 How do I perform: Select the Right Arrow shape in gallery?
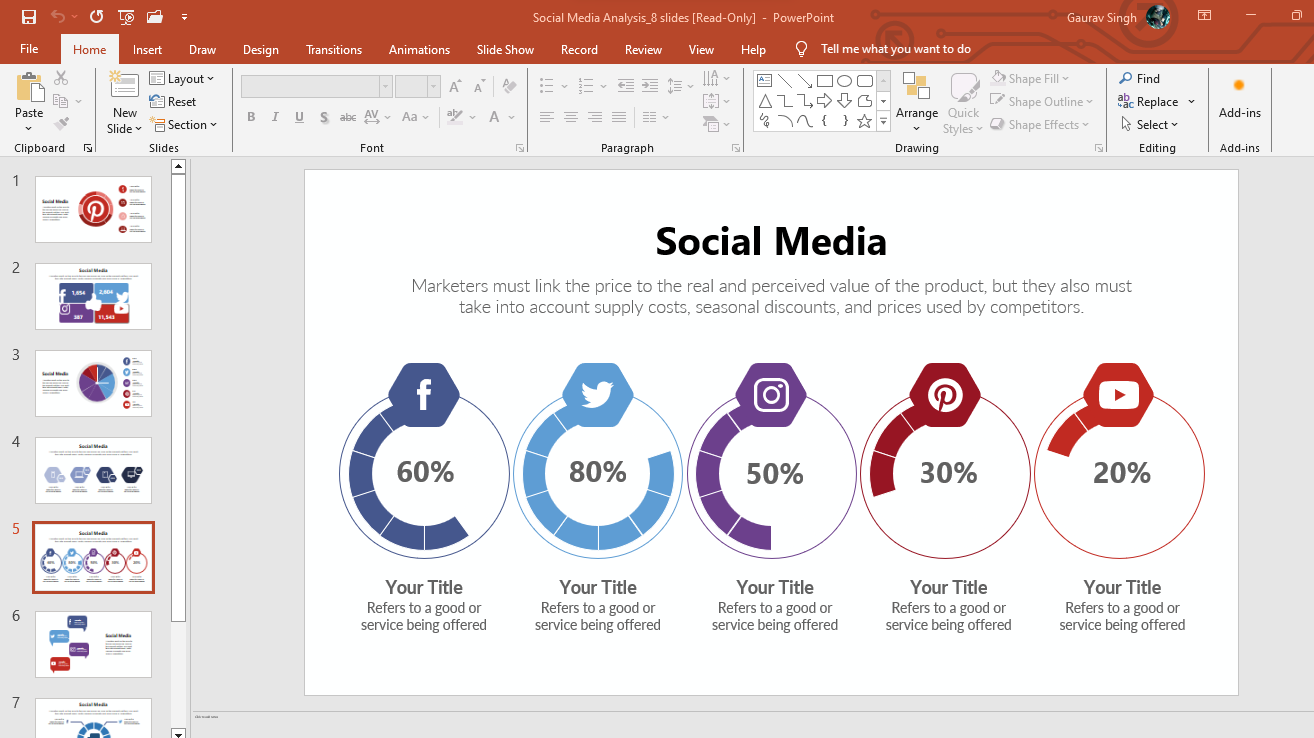(825, 101)
